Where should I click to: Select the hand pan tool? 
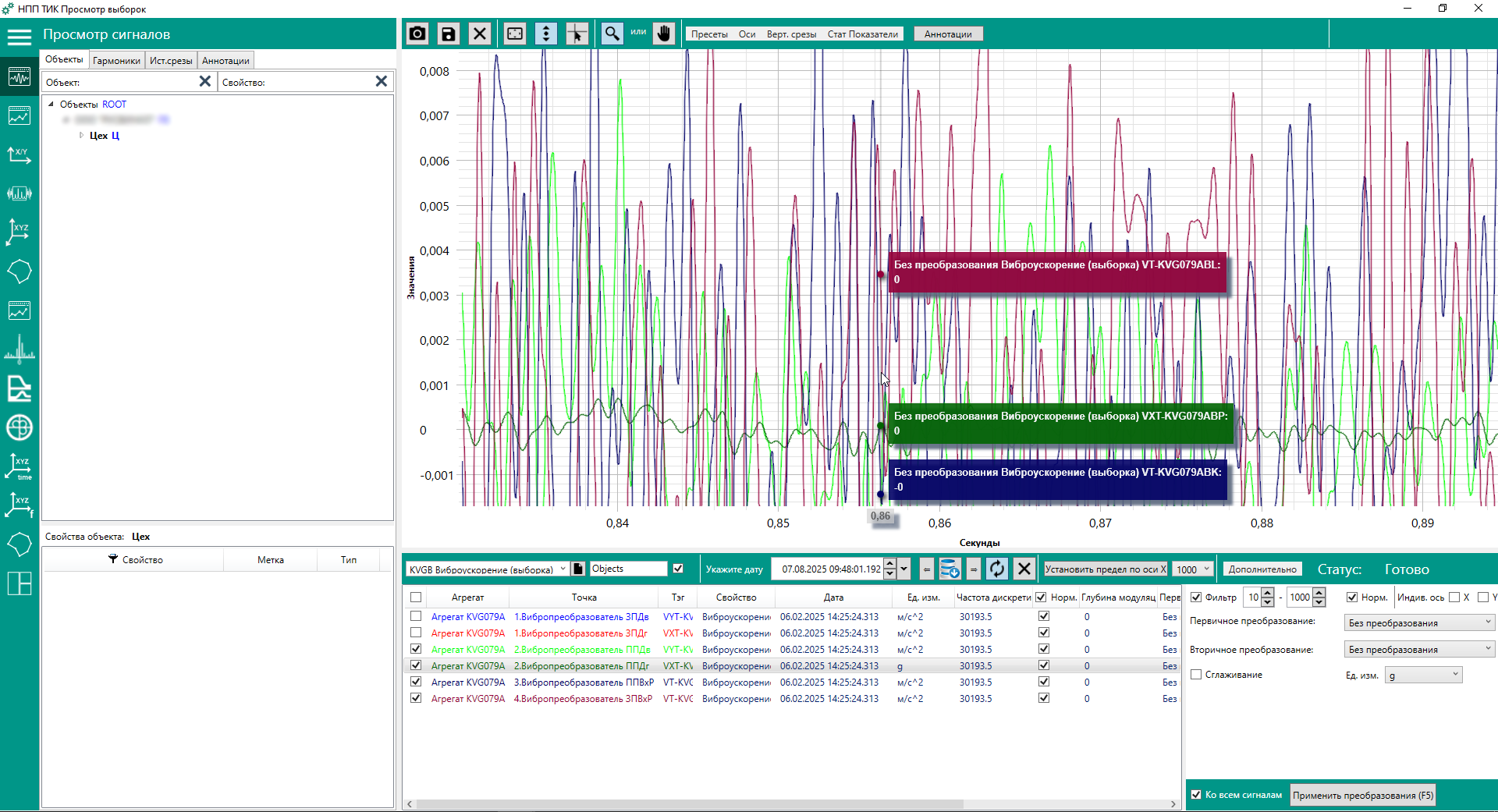[x=664, y=34]
